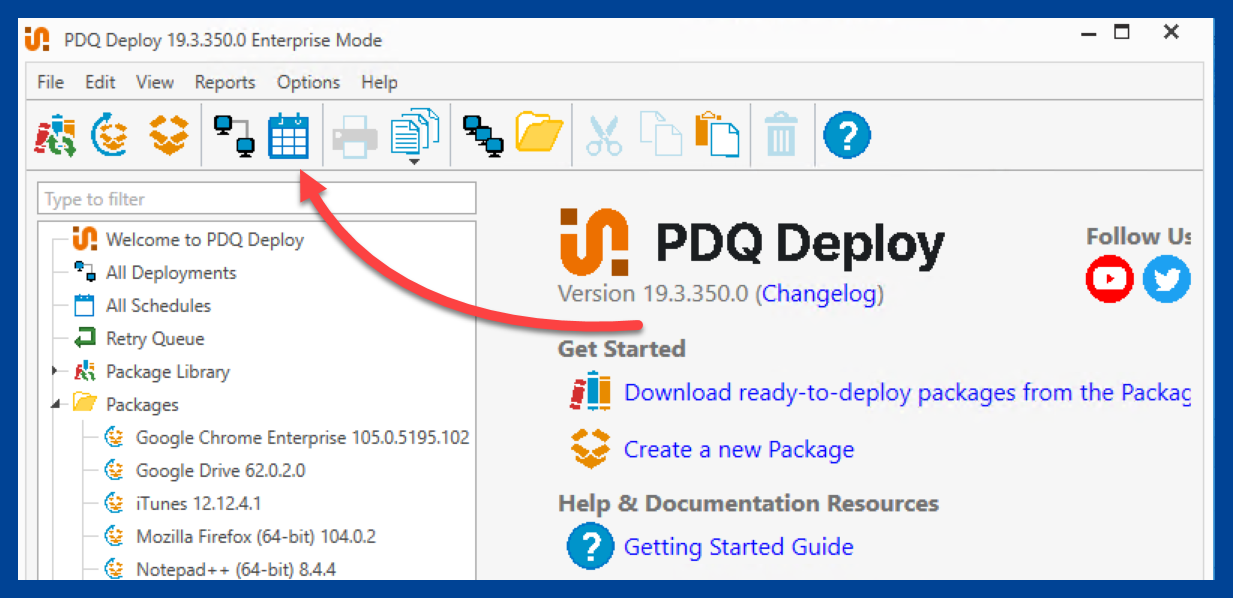The width and height of the screenshot is (1233, 598).
Task: Open the View menu
Action: [155, 82]
